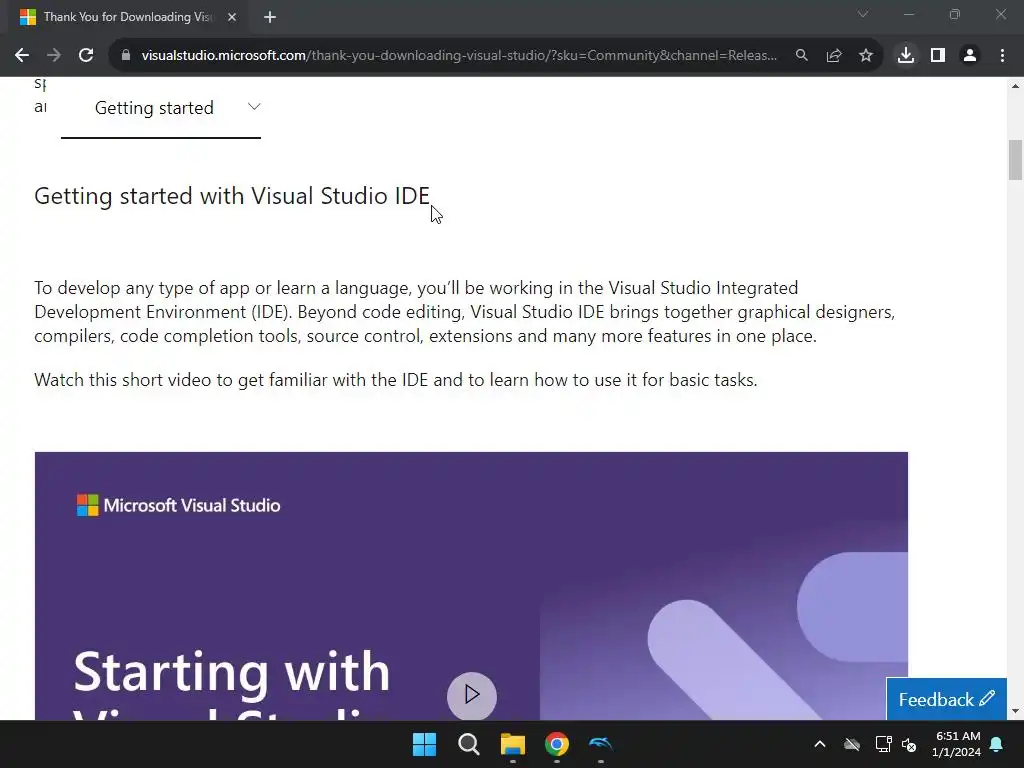This screenshot has height=768, width=1024.
Task: Click the Getting started chevron arrow
Action: 254,106
